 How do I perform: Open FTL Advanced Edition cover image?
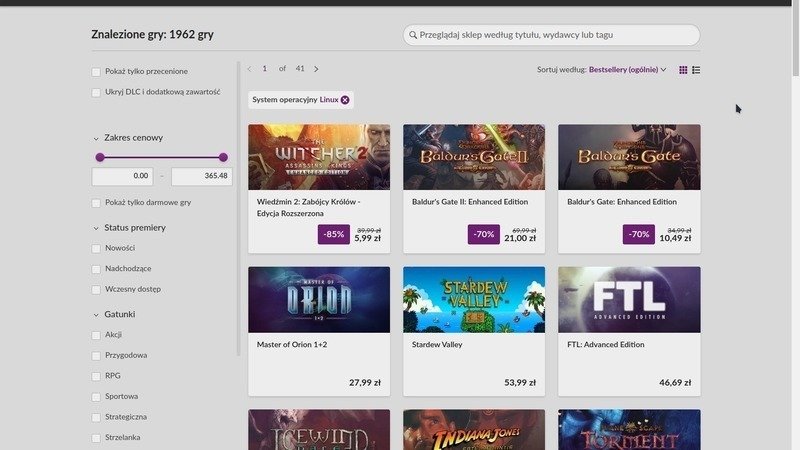click(629, 299)
